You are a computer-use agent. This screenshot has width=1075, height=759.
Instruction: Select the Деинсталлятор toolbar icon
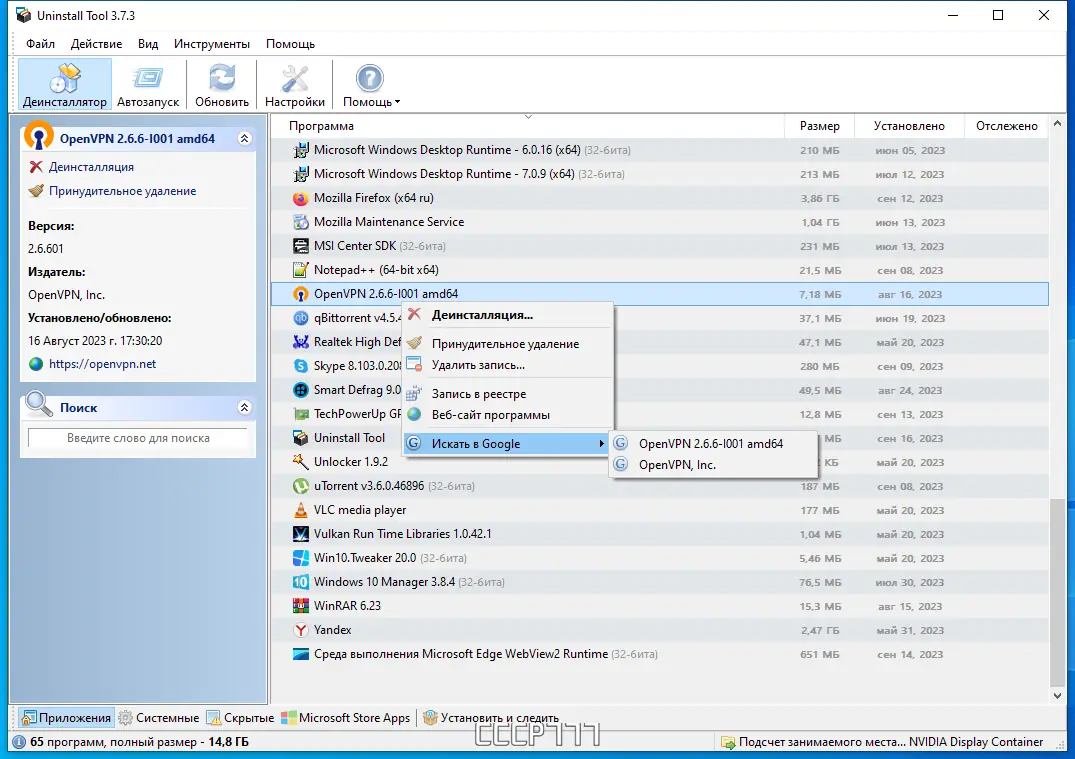pyautogui.click(x=64, y=77)
